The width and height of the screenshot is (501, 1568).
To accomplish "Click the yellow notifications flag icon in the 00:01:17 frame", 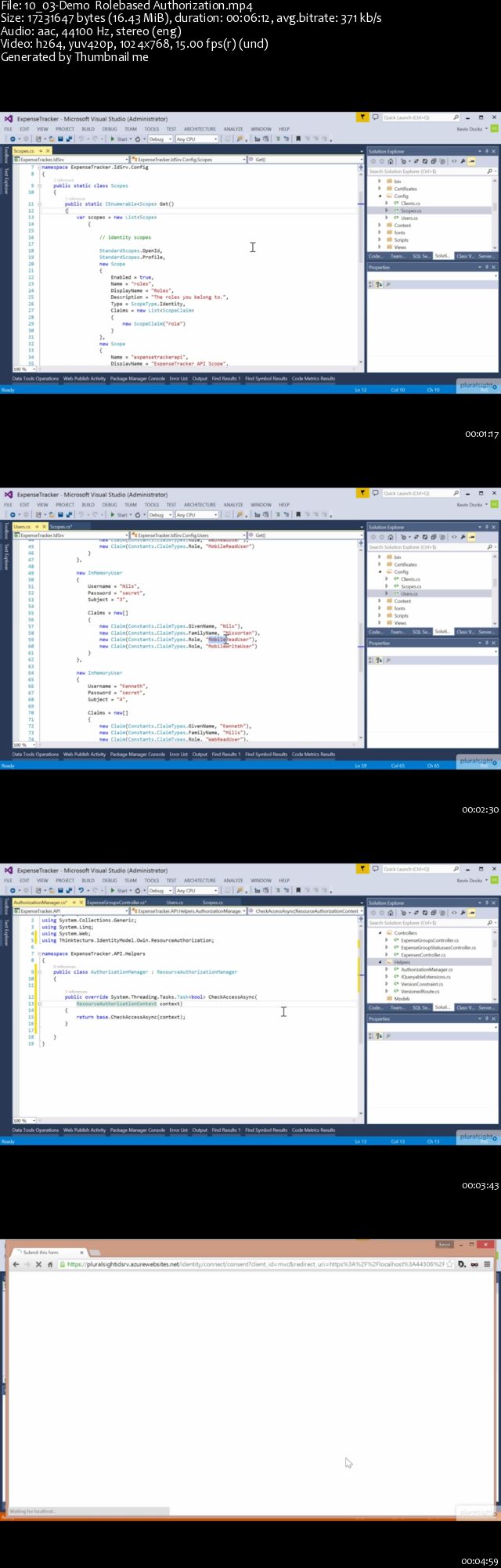I will [362, 117].
